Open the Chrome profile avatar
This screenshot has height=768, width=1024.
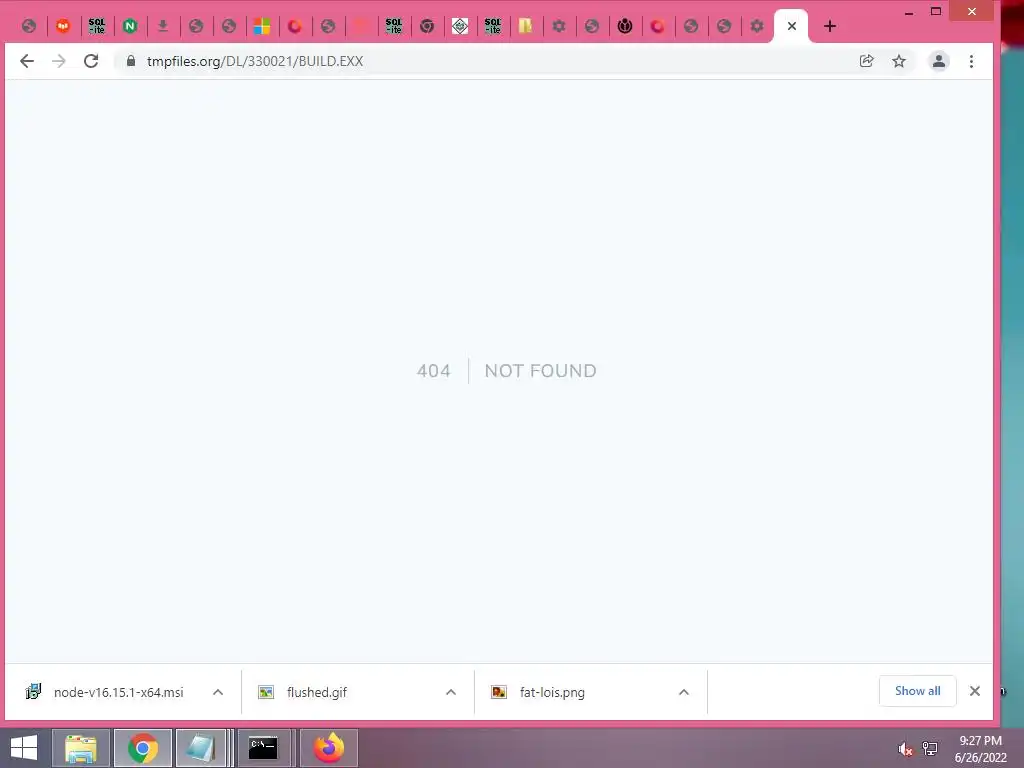coord(938,61)
